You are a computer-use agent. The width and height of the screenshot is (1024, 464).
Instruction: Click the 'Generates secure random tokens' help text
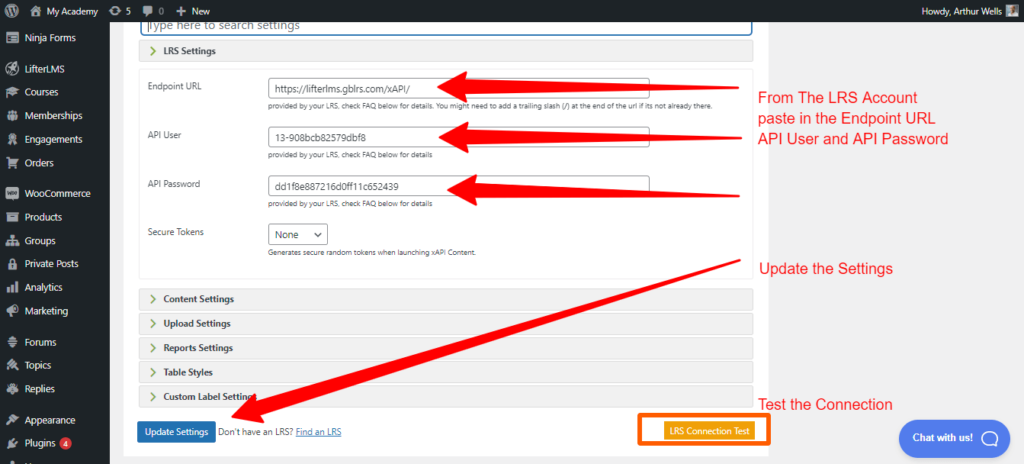(372, 252)
